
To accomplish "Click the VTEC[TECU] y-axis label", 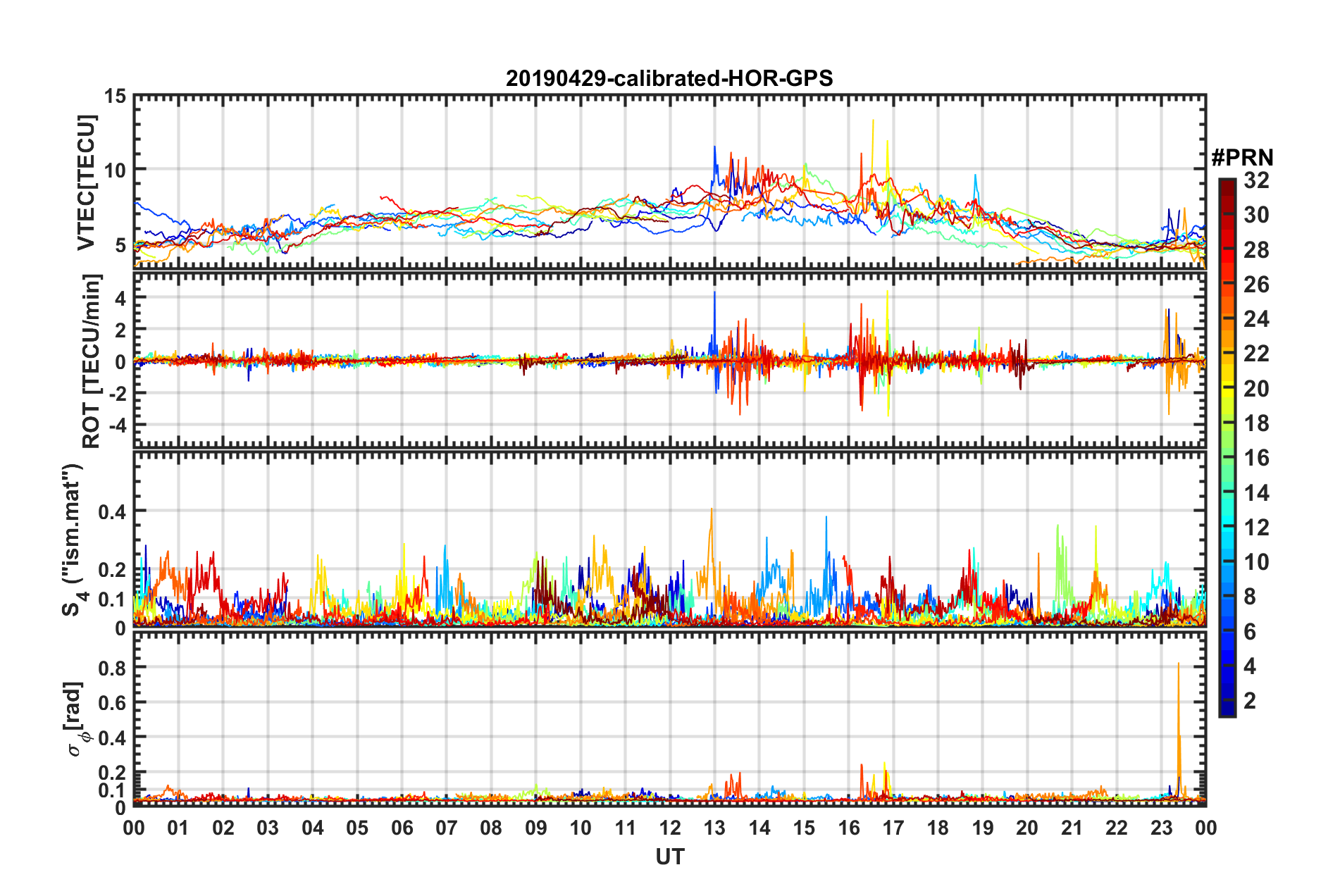I will (x=86, y=182).
